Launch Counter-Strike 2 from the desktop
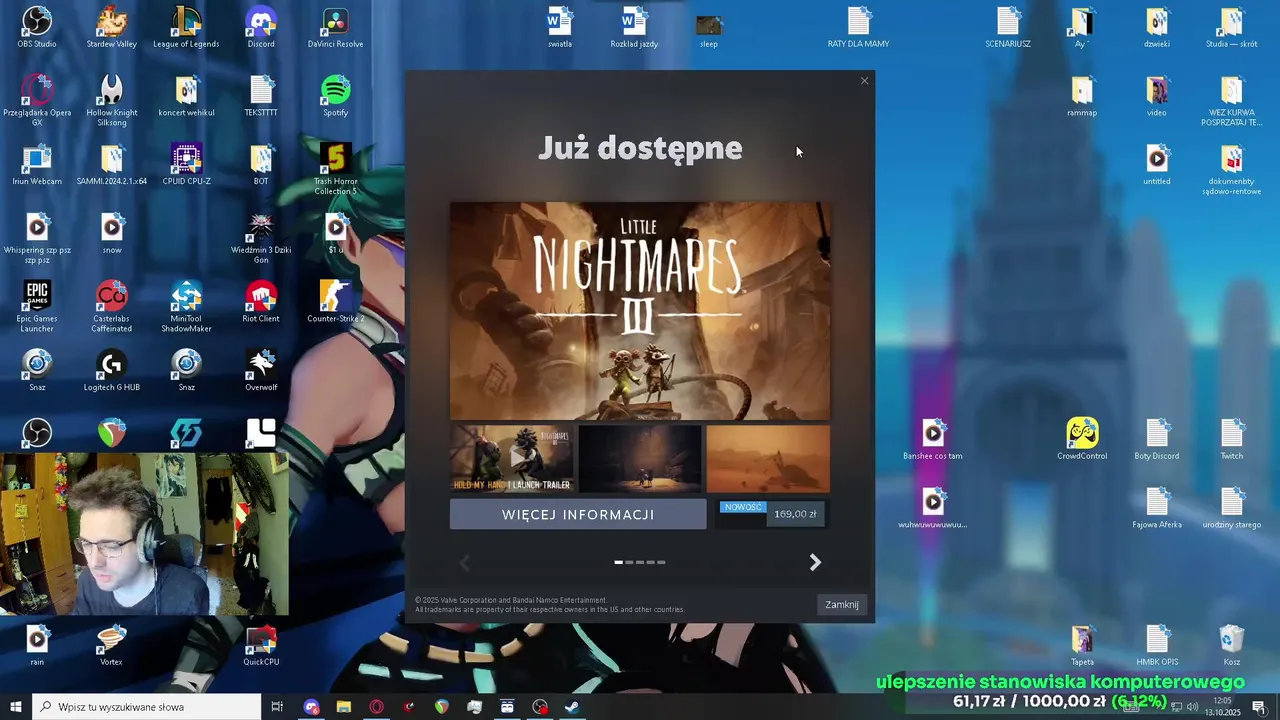The width and height of the screenshot is (1280, 720). [336, 302]
